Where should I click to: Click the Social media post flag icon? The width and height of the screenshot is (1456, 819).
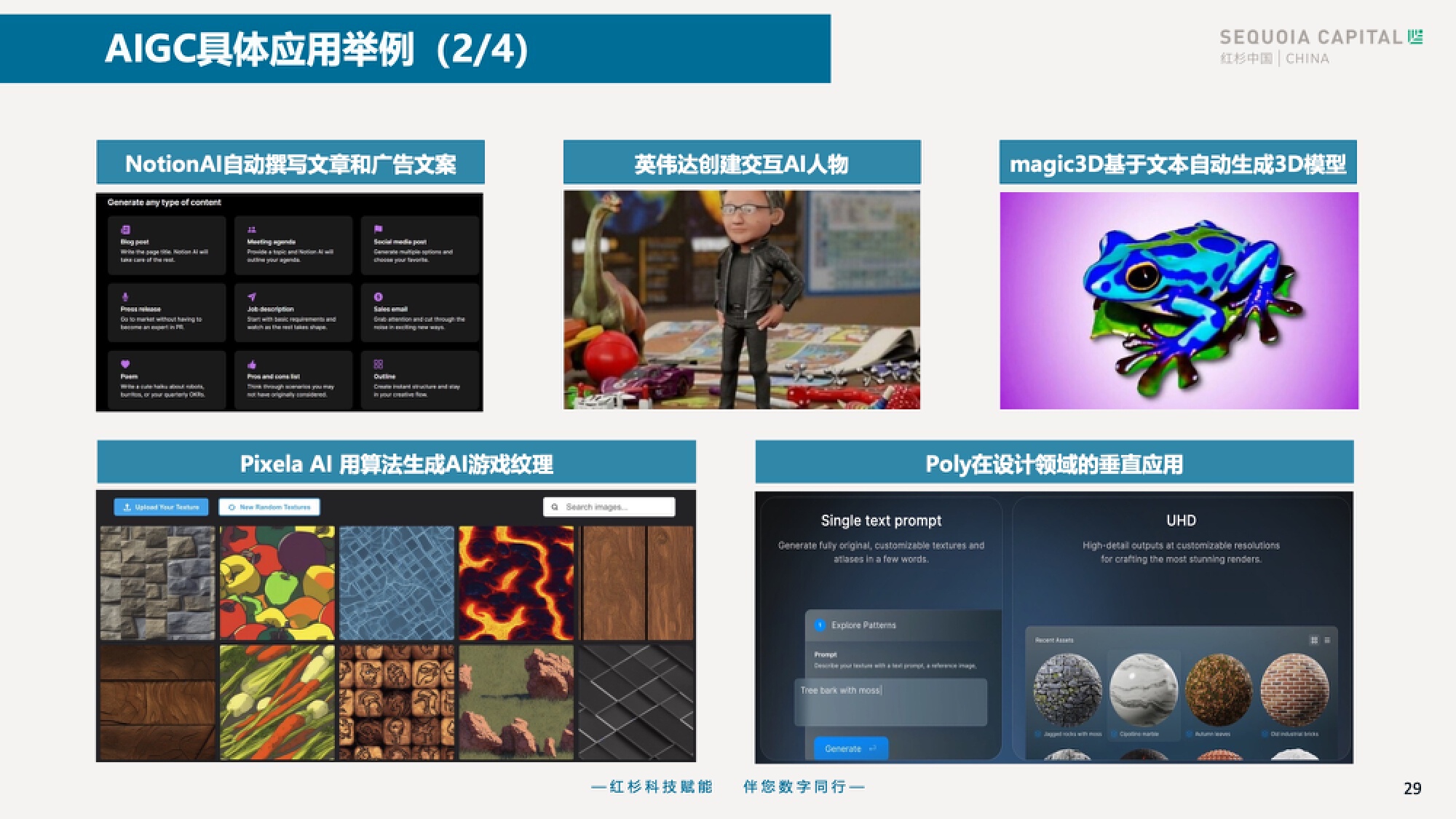(378, 229)
